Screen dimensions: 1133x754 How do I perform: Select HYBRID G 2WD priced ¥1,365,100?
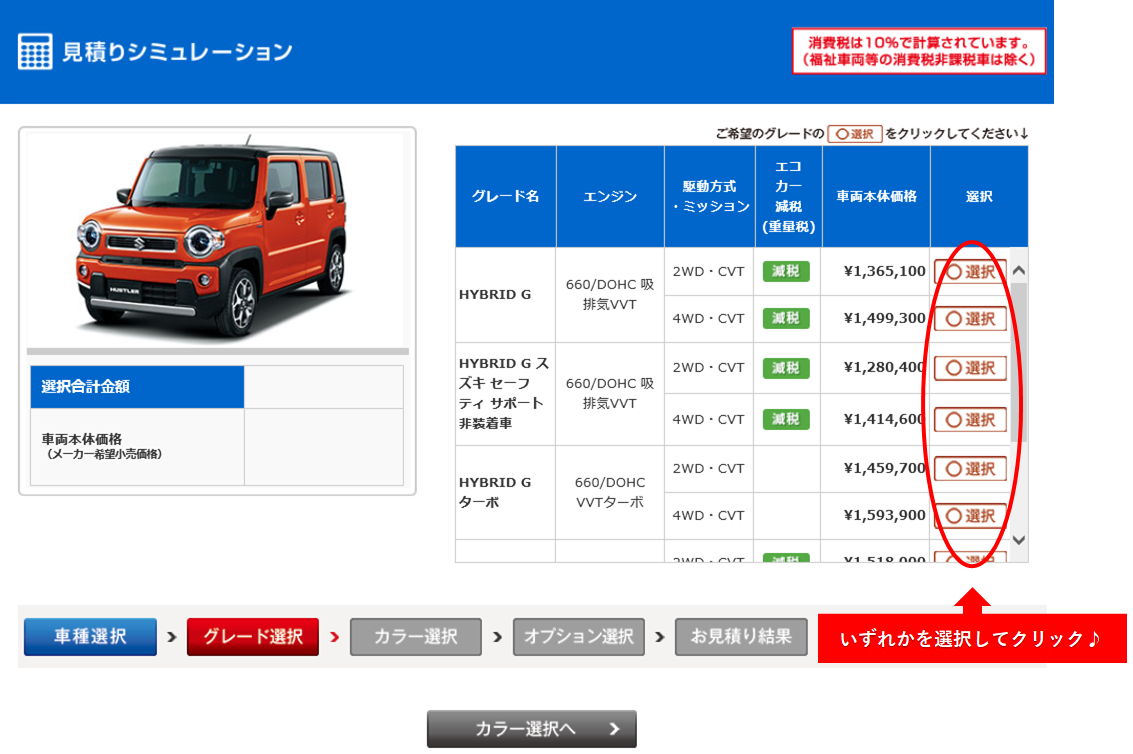tap(970, 272)
